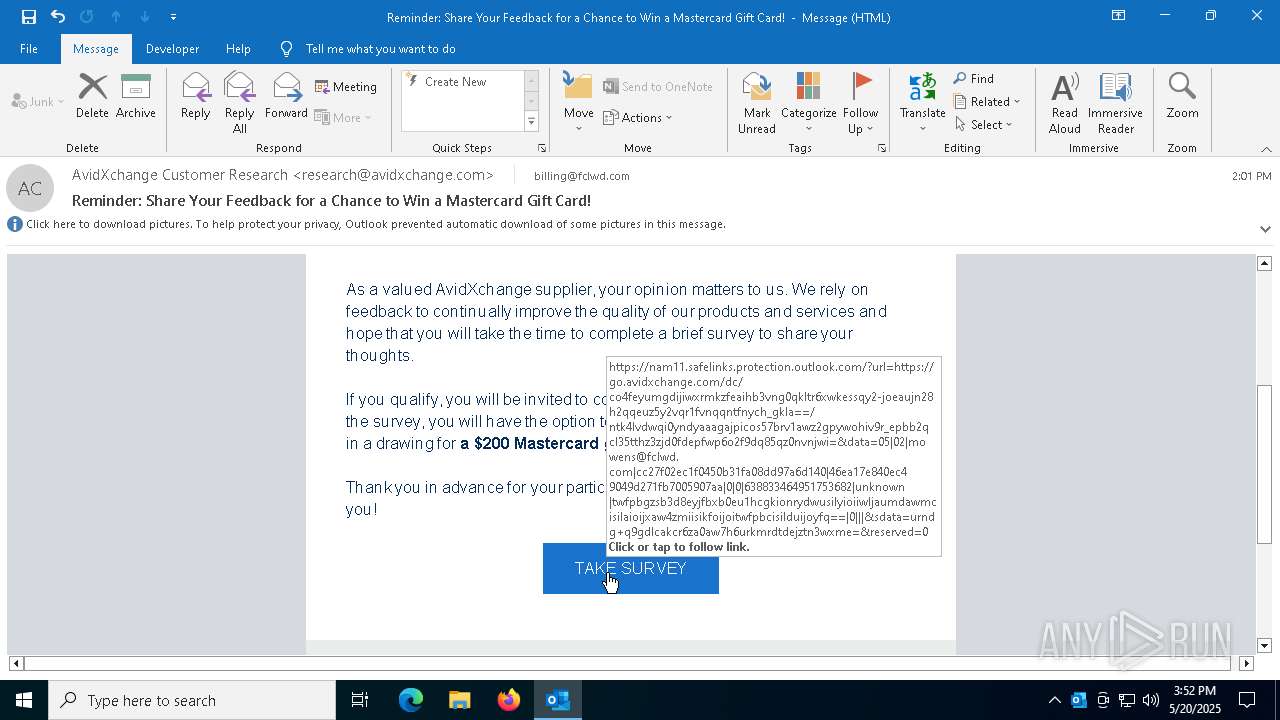Screen dimensions: 1280x720
Task: Open Task View on taskbar
Action: click(360, 700)
